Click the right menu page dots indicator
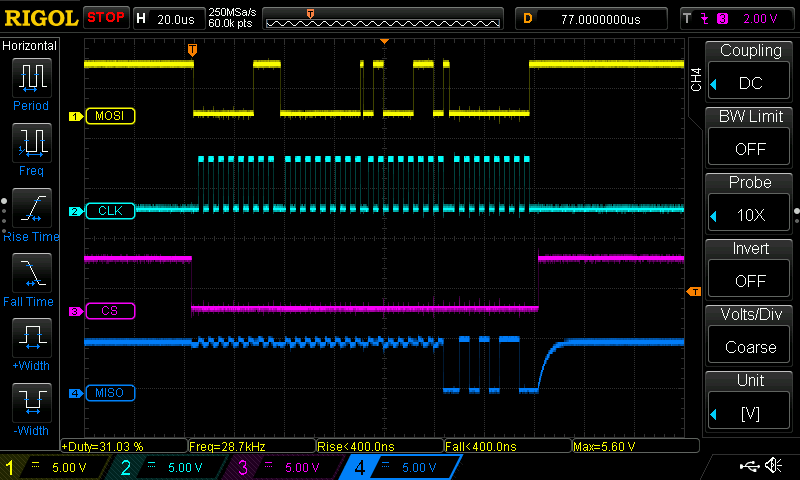Image resolution: width=800 pixels, height=480 pixels. [796, 216]
